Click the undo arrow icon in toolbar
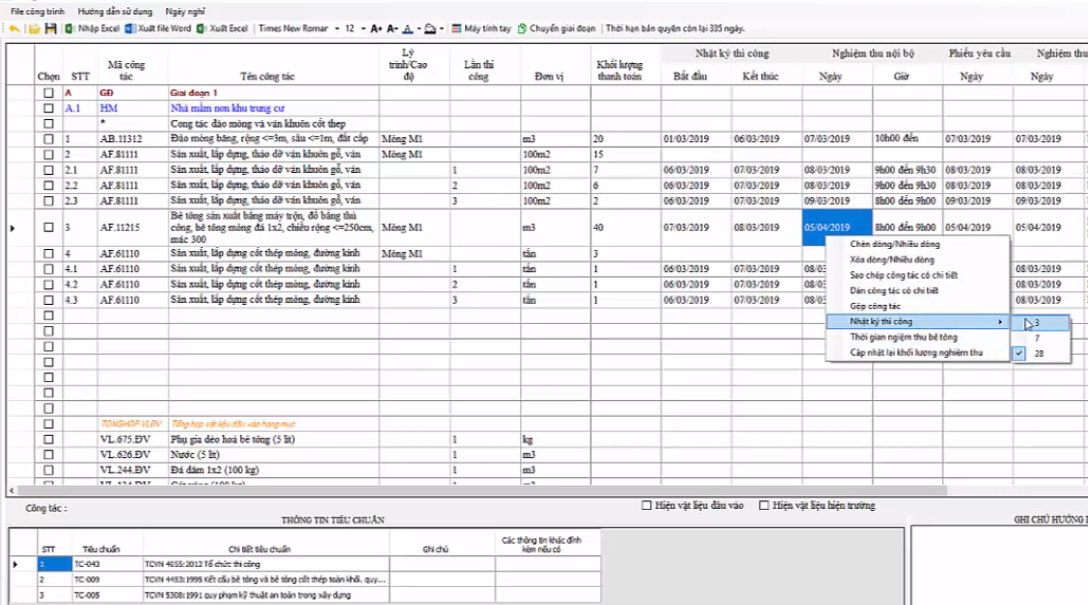 click(14, 29)
